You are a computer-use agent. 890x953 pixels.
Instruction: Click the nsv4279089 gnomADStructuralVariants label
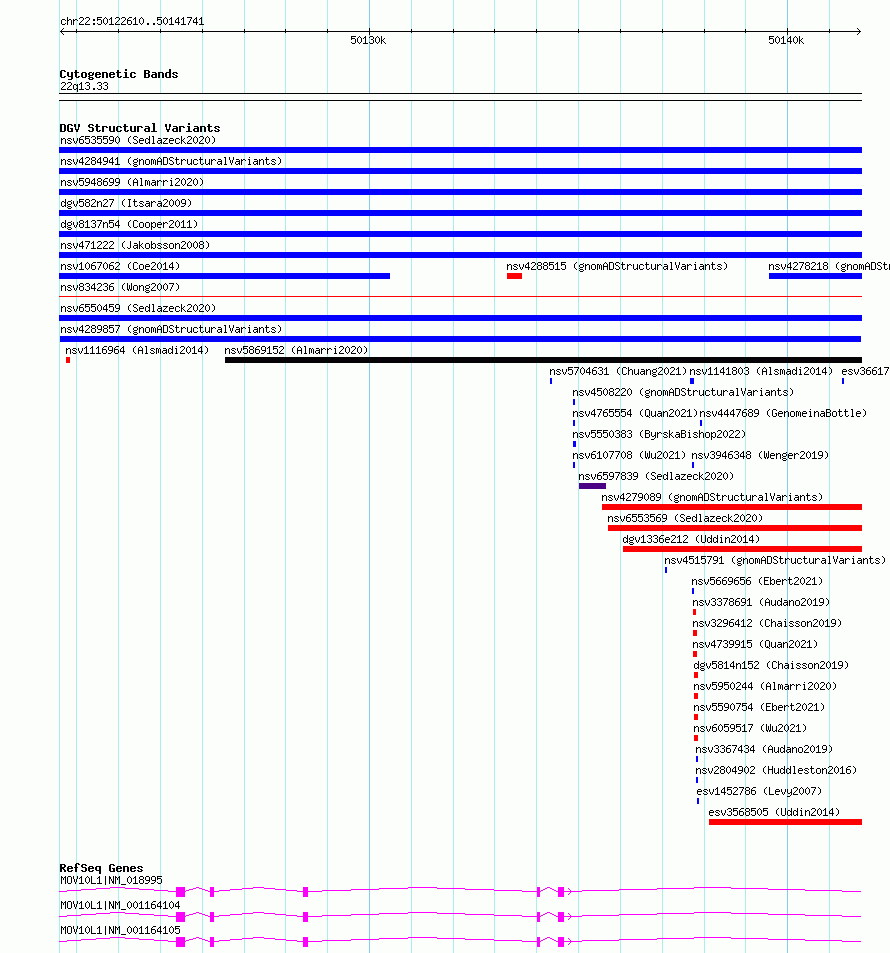pyautogui.click(x=712, y=497)
